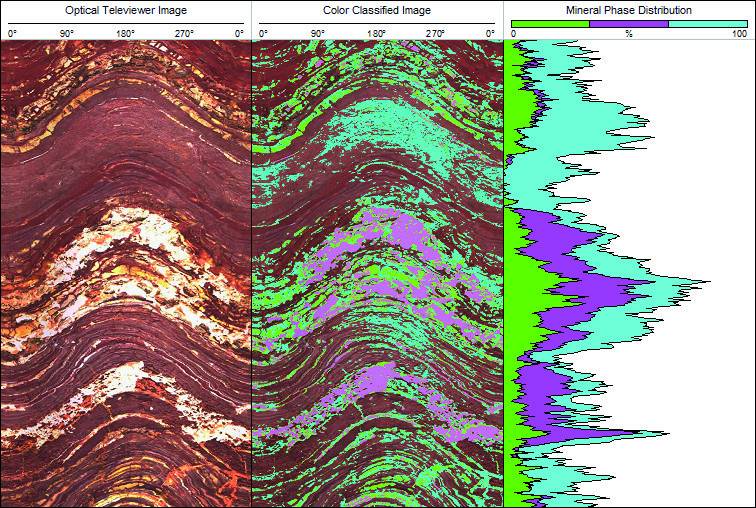
Task: Click the 90° mark on the Optical Televiewer scale
Action: (67, 34)
